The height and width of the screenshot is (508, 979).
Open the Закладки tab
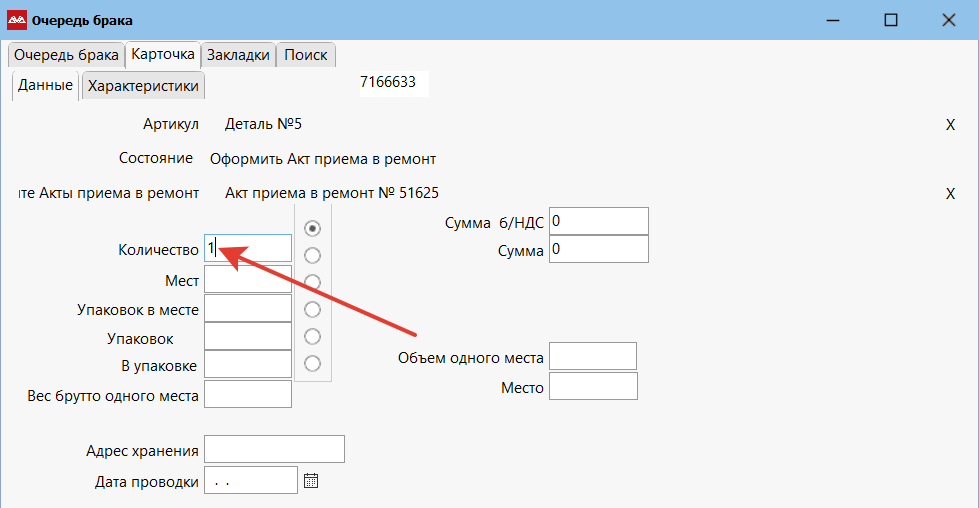click(238, 55)
